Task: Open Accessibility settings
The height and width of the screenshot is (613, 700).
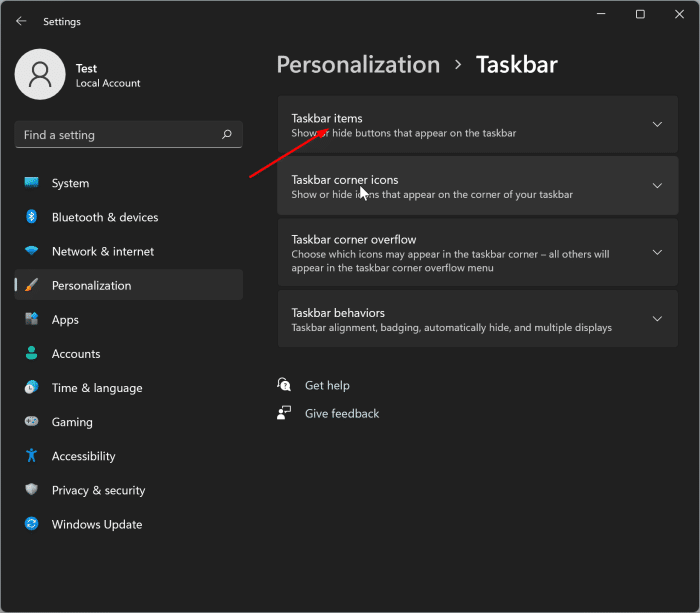Action: (129, 455)
